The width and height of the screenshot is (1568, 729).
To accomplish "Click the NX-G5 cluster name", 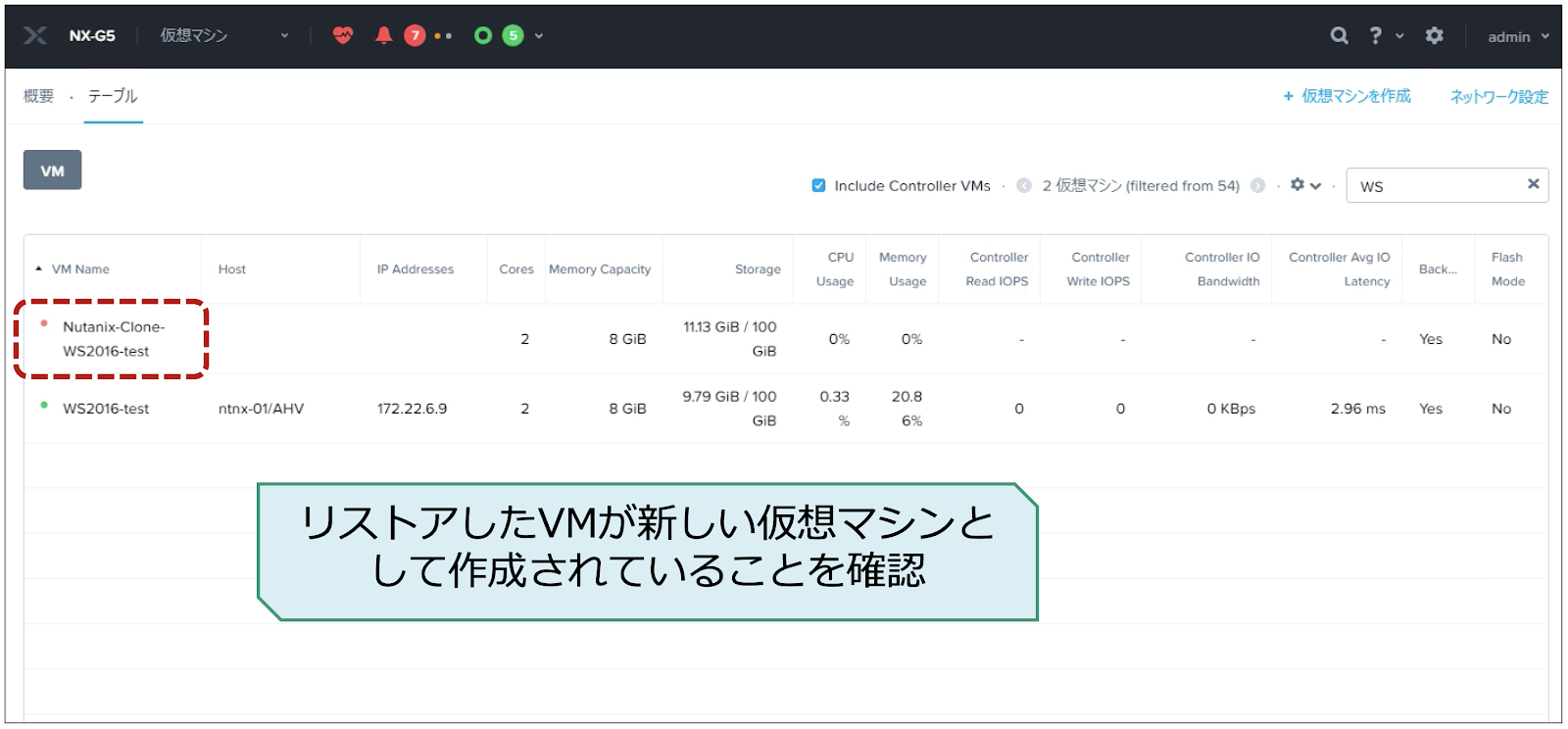I will (x=92, y=35).
